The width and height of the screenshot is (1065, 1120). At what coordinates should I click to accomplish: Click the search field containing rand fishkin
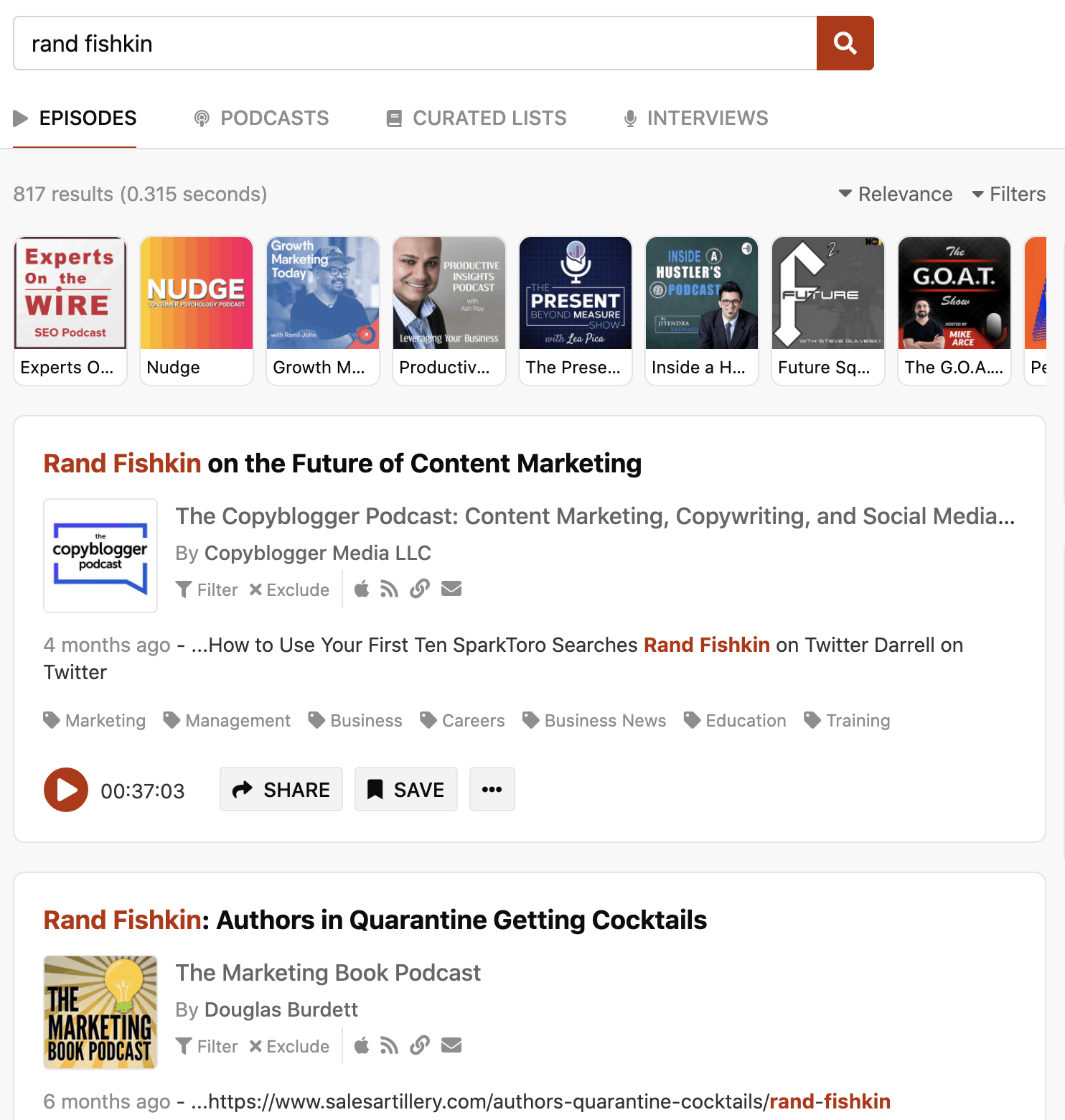415,43
